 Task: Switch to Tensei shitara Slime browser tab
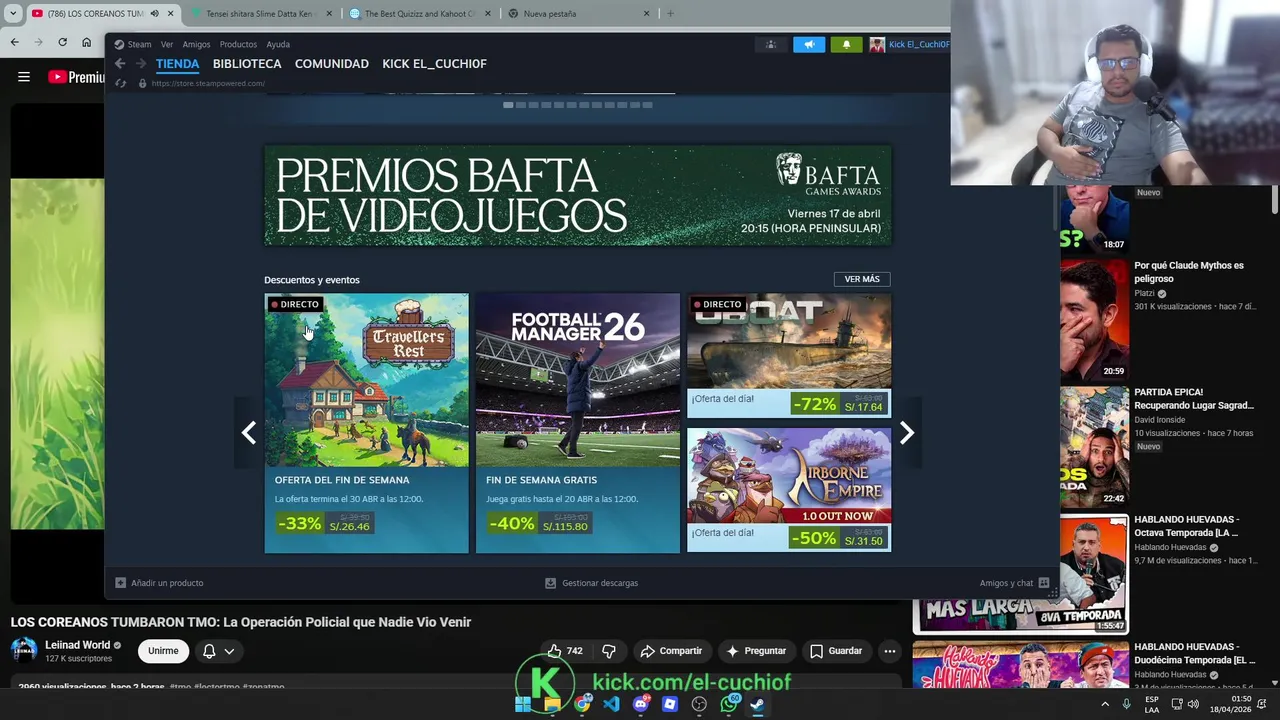258,14
